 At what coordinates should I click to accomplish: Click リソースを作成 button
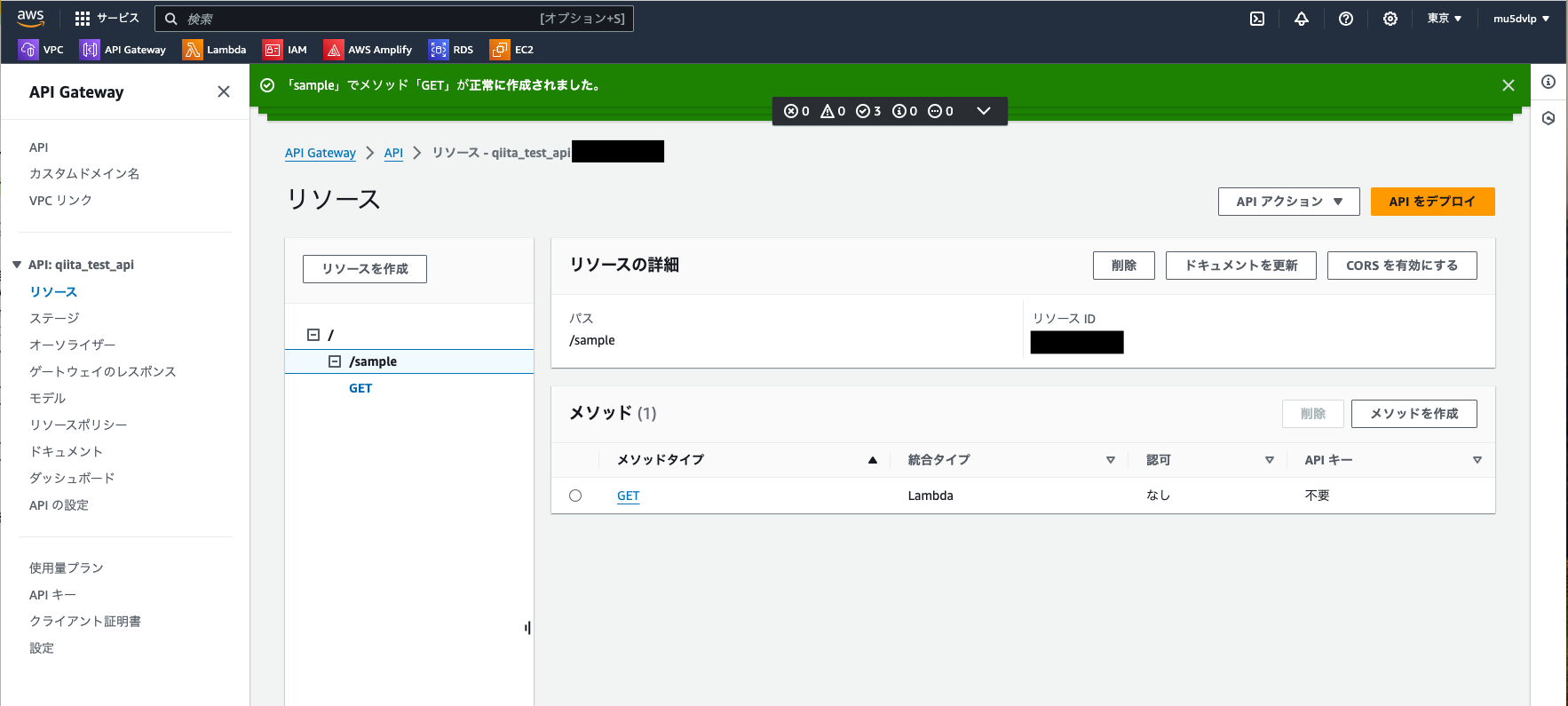365,269
